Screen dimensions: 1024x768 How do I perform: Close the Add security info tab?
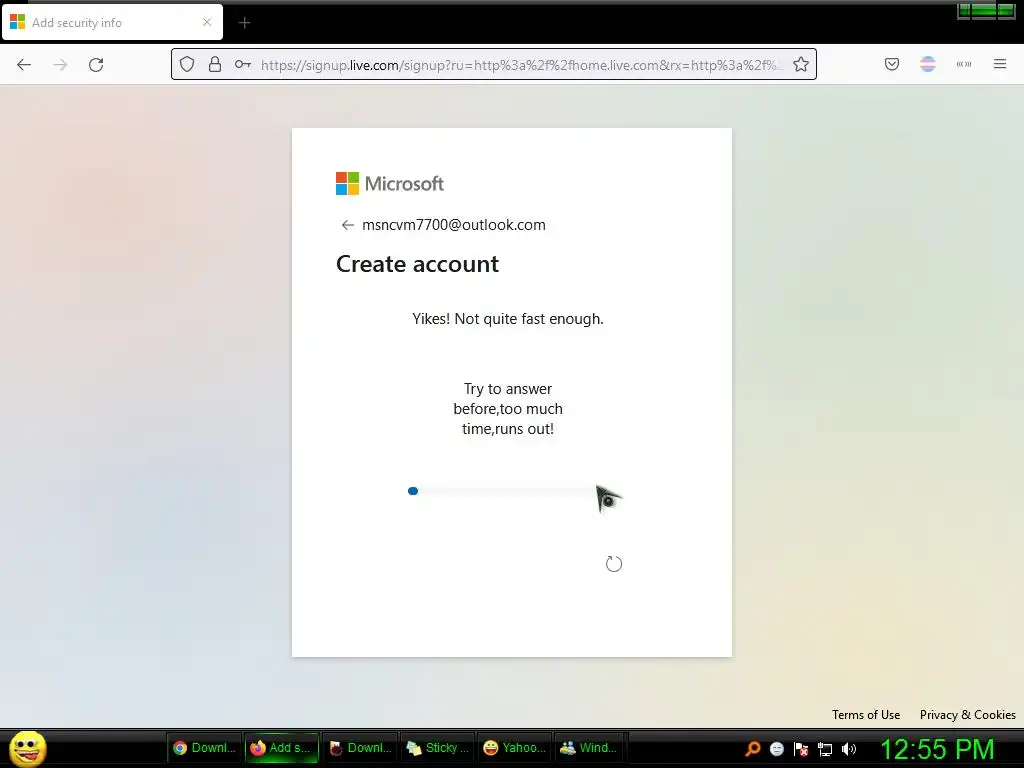[207, 22]
